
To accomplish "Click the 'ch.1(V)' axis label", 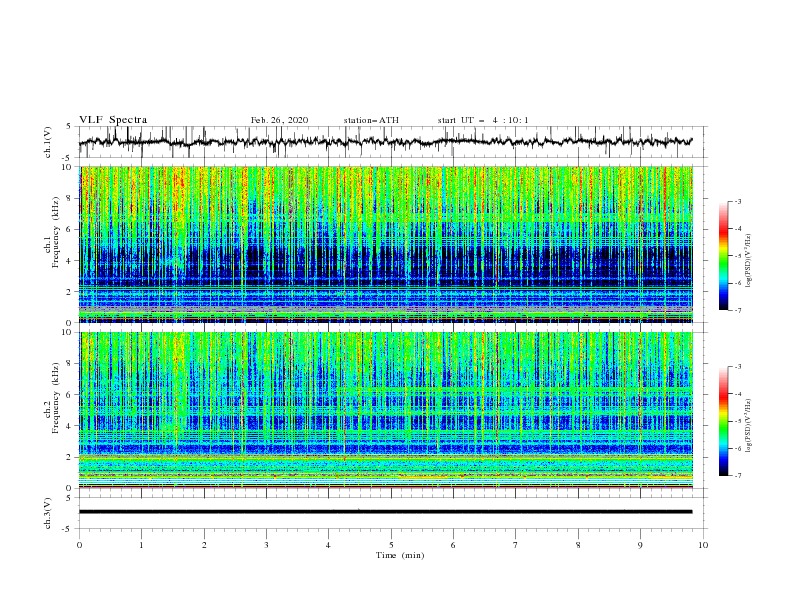I will [x=48, y=142].
